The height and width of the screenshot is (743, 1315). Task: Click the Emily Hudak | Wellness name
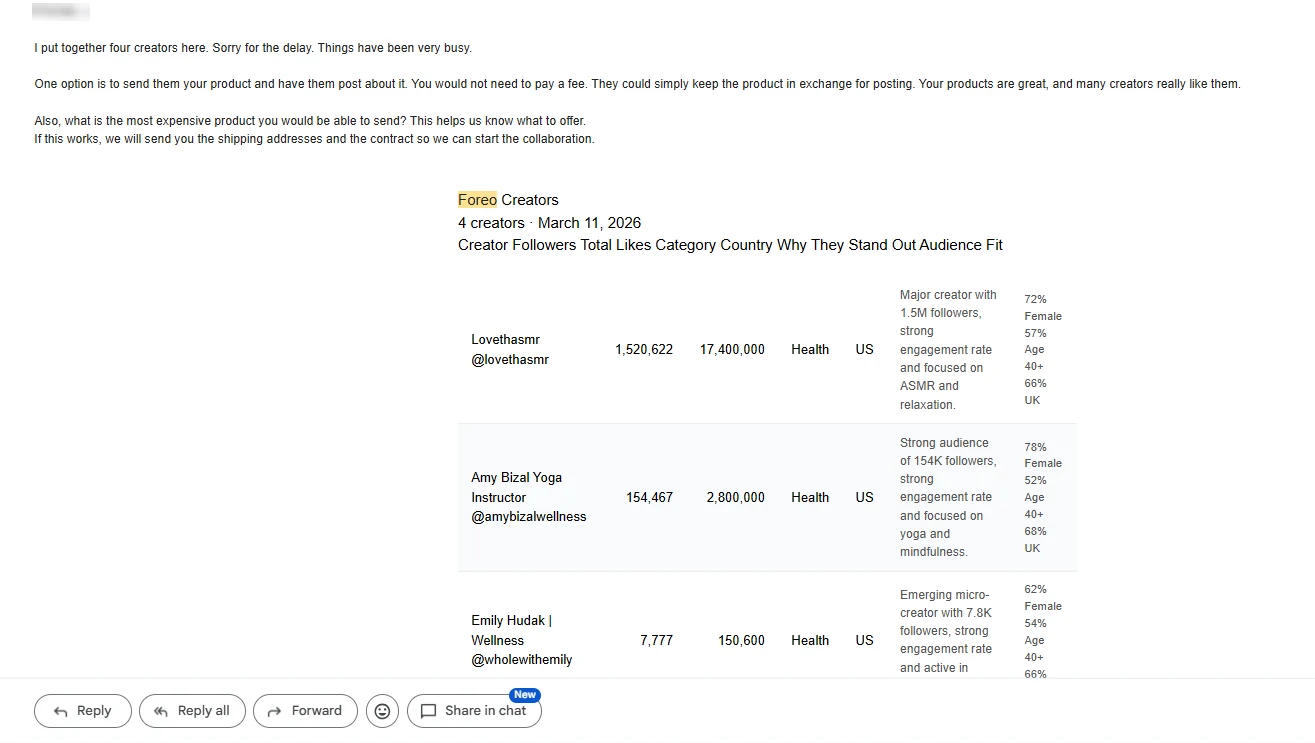[x=511, y=630]
